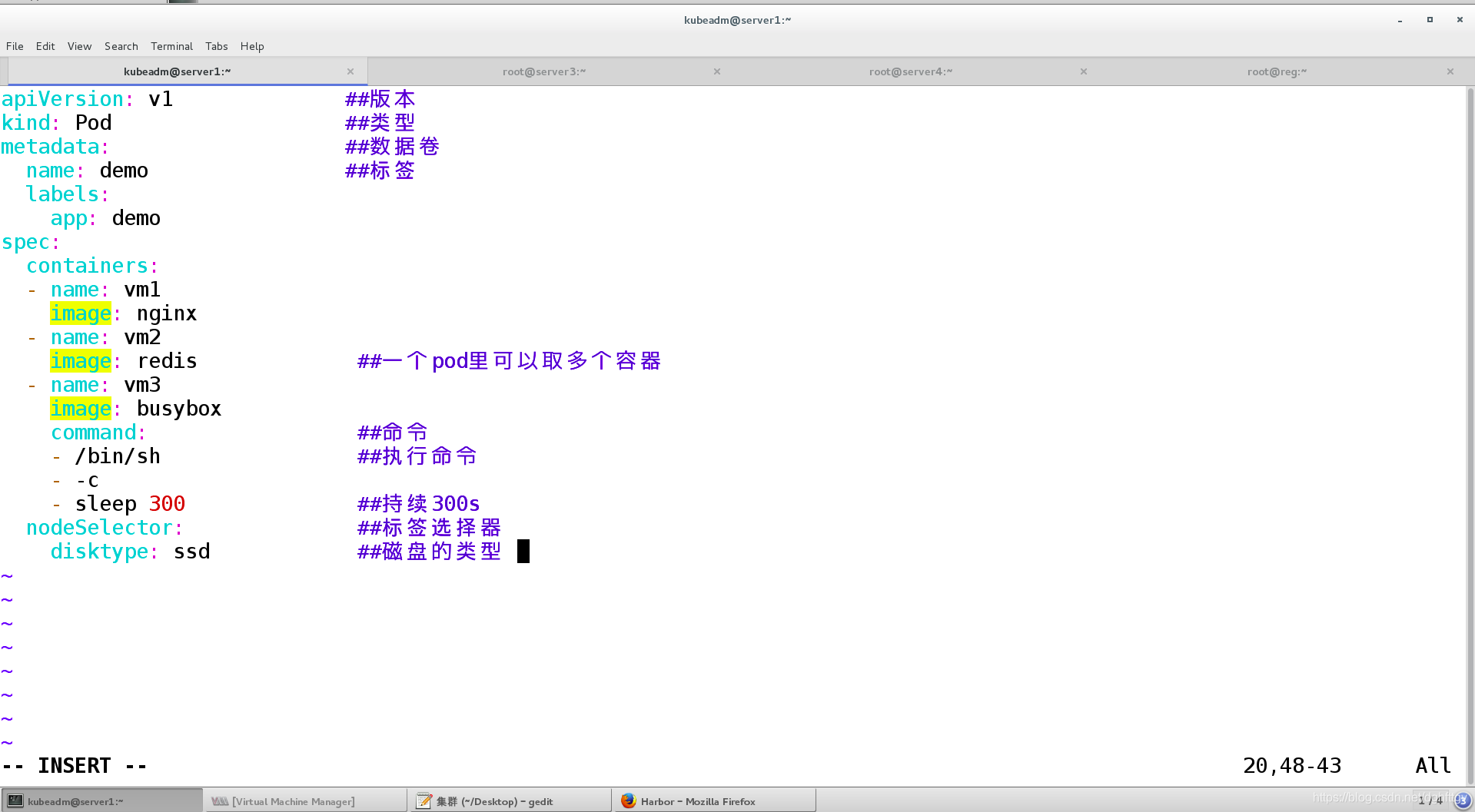Close the root@reg tab
Image resolution: width=1475 pixels, height=812 pixels.
coord(1450,71)
